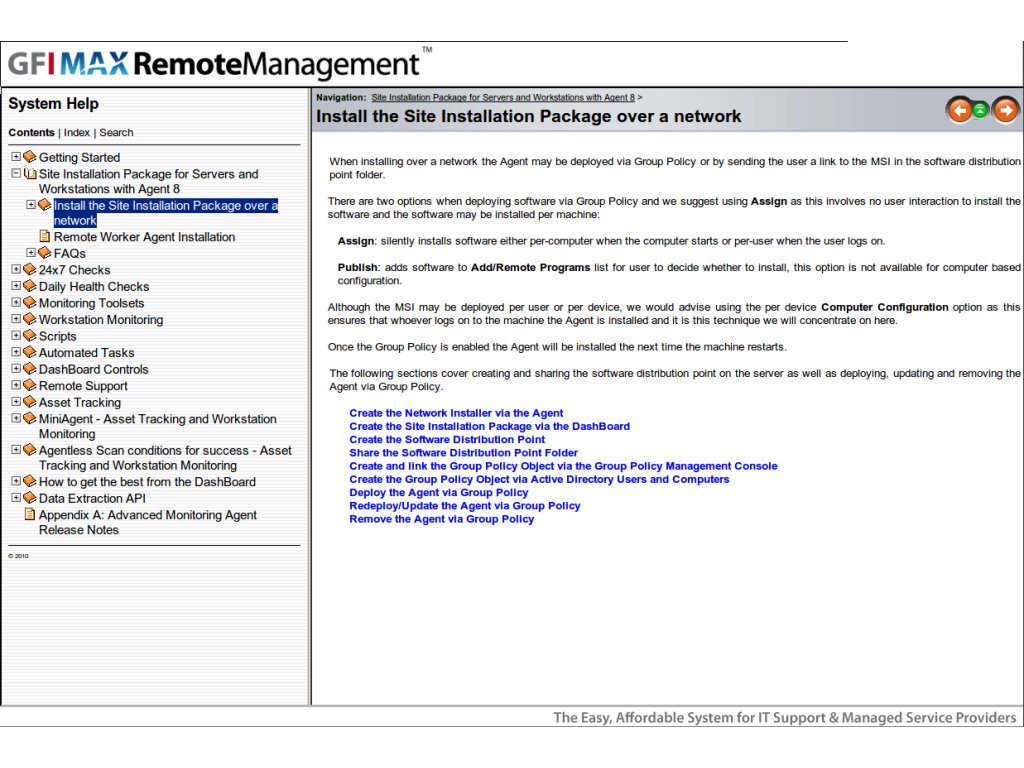Expand the Getting Started tree node
Image resolution: width=1024 pixels, height=768 pixels.
(16, 157)
